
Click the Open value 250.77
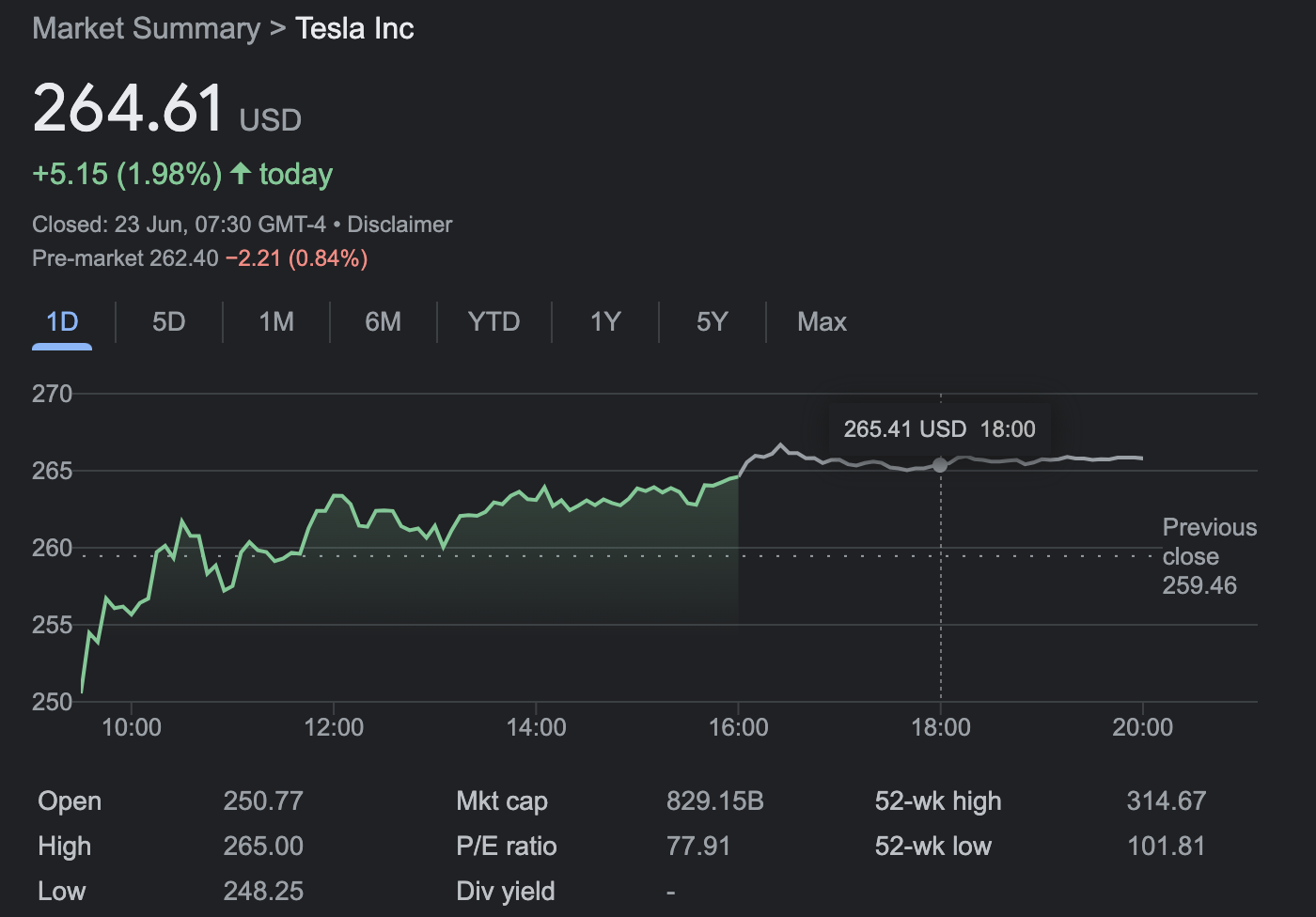pos(263,801)
